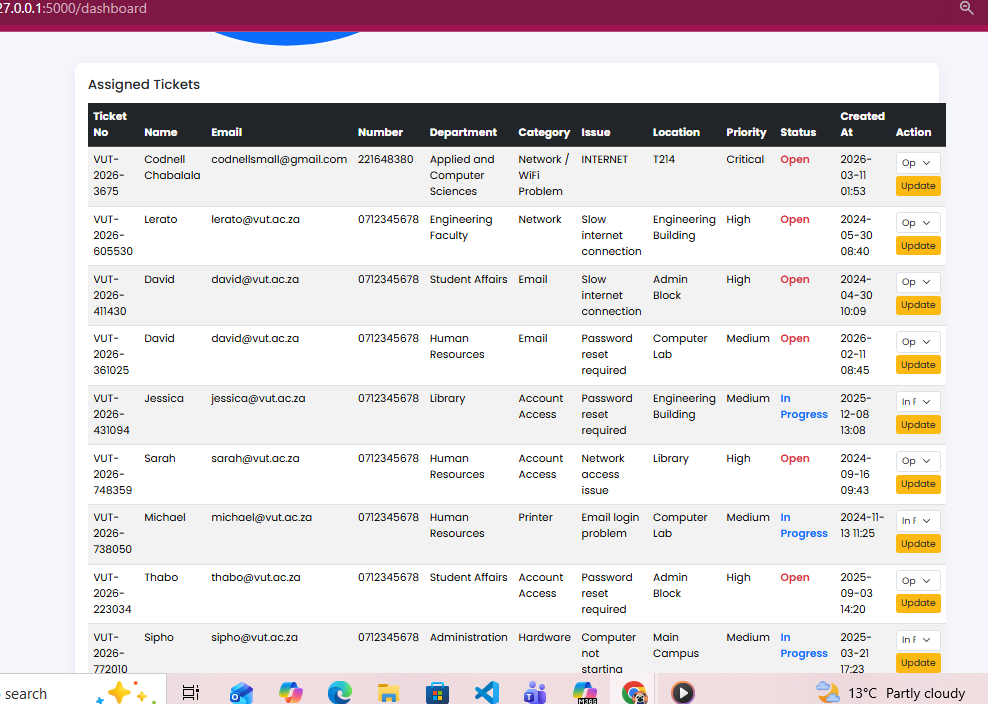Select email thabo@vut.ac.za
988x704 pixels.
[256, 577]
